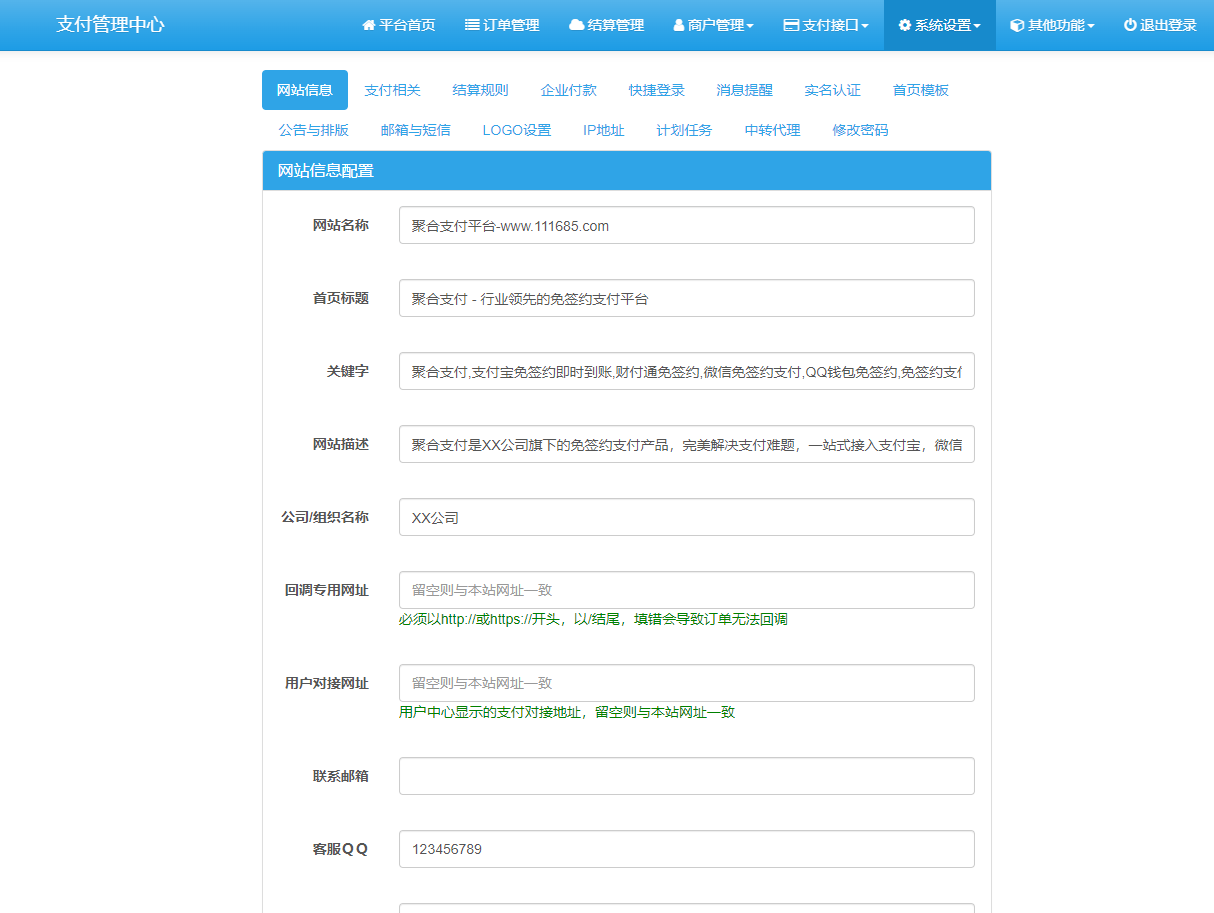Click the user icon beside 商户管理
This screenshot has height=913, width=1214.
[679, 25]
